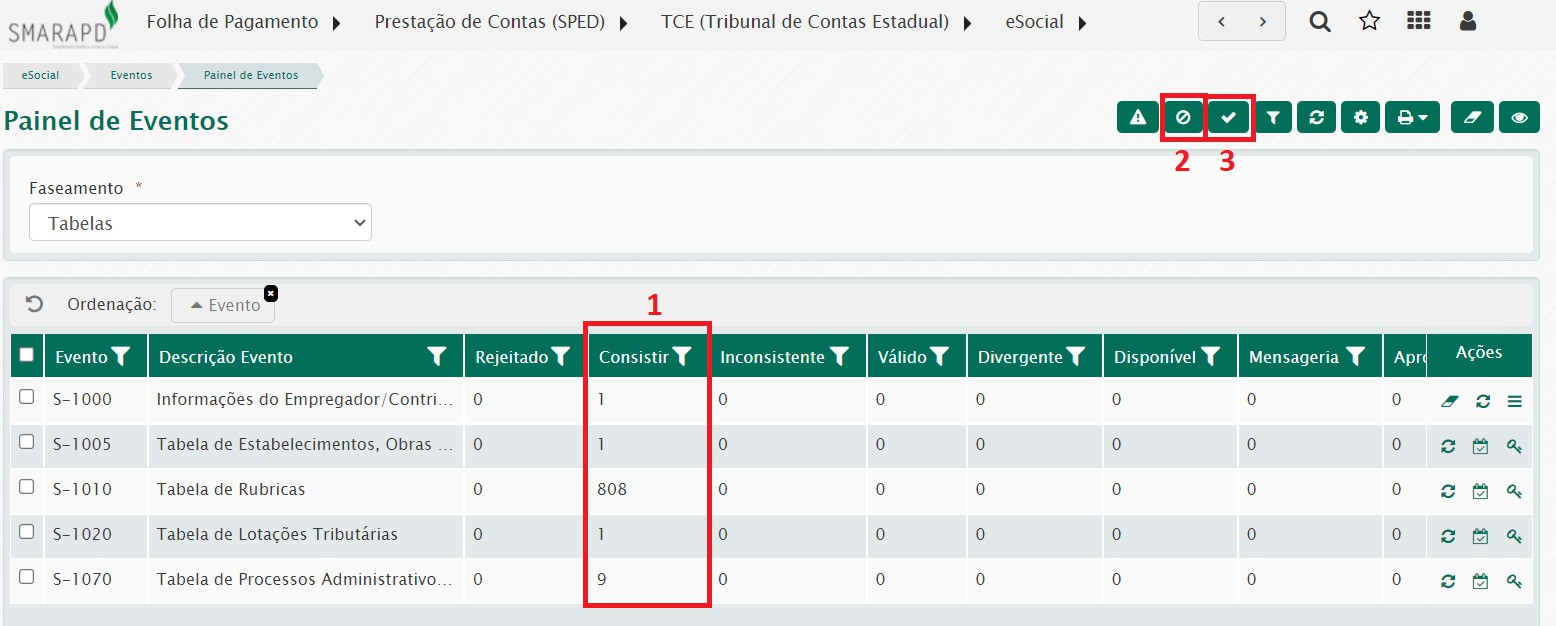
Task: Click the warning triangle toolbar icon
Action: click(1138, 118)
